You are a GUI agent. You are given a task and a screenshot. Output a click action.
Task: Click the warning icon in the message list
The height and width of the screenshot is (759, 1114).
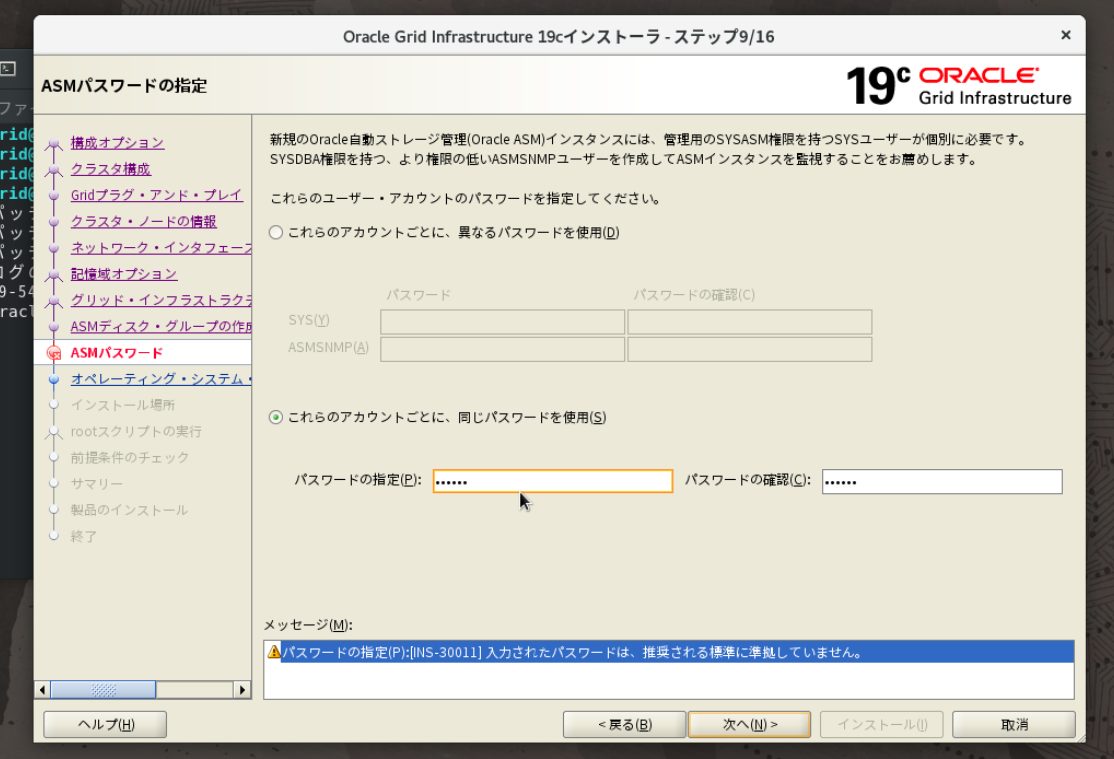274,651
